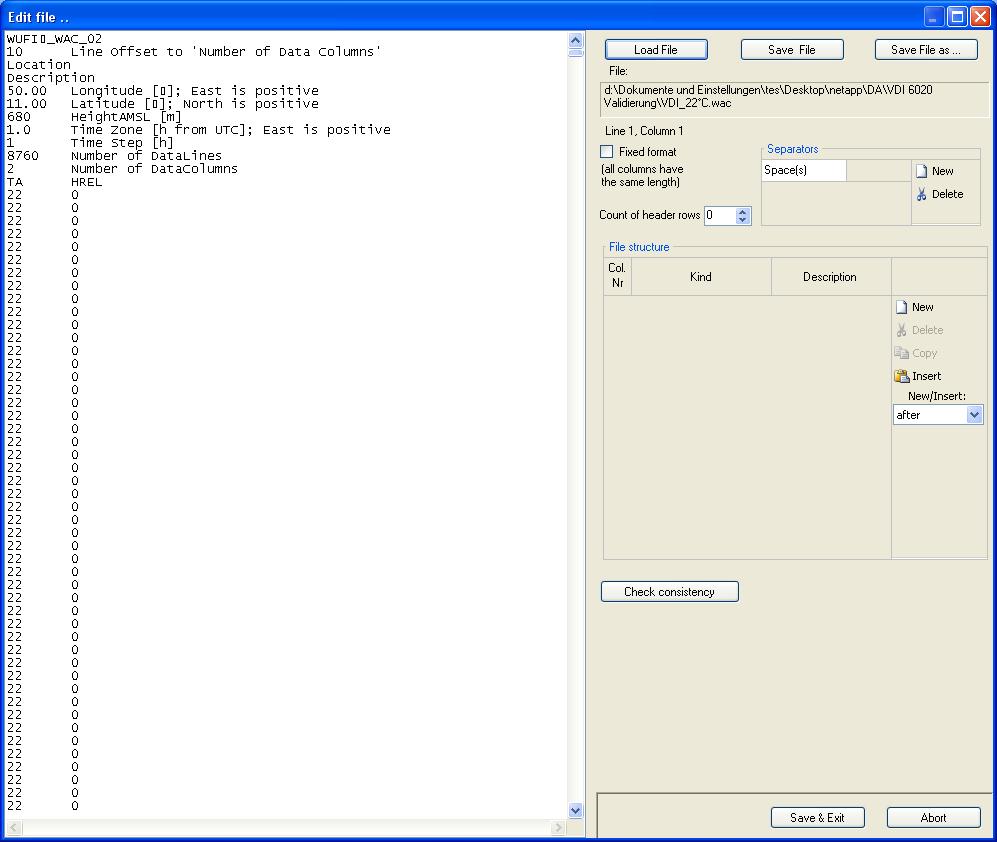Click Insert in File structure panel
Screen dimensions: 997x842
(x=918, y=376)
